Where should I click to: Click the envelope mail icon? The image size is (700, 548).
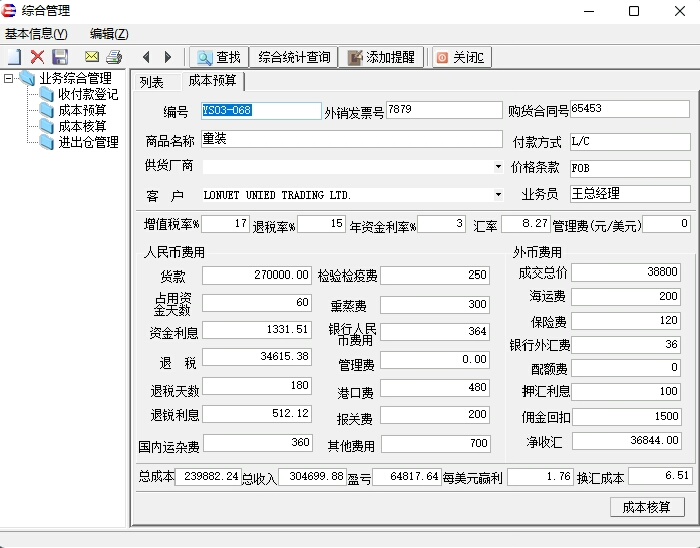coord(92,57)
